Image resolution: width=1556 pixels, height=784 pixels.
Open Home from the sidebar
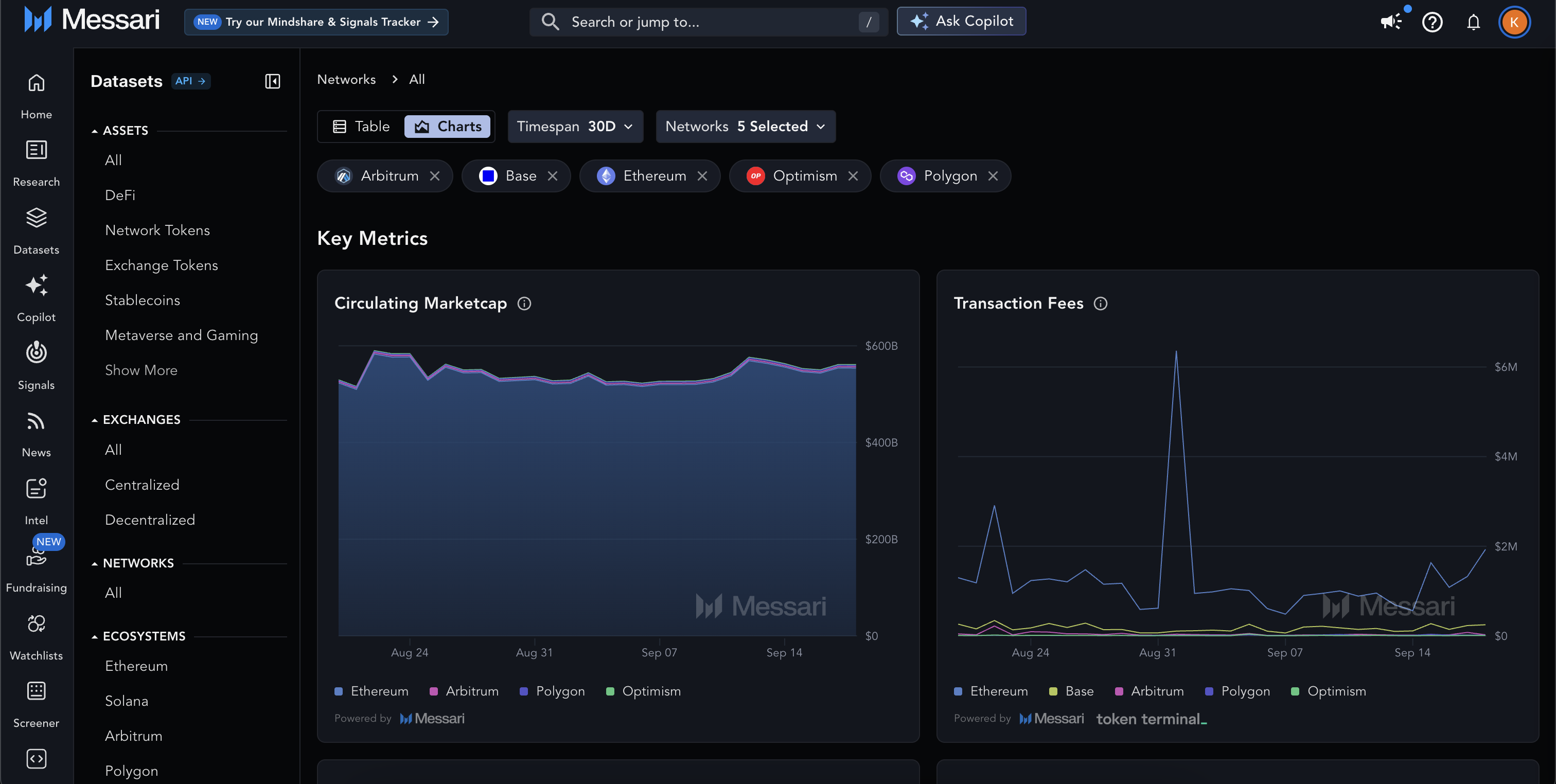pos(36,97)
